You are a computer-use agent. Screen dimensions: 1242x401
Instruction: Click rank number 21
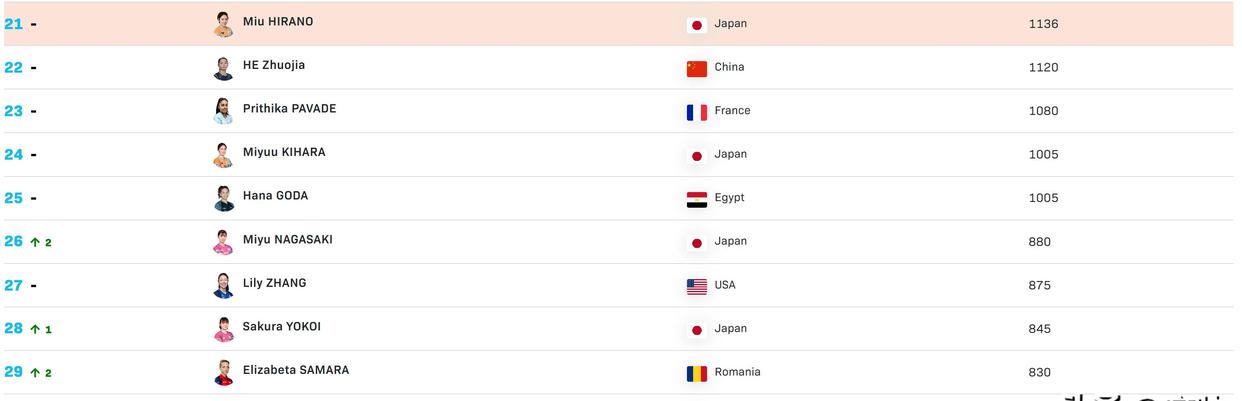(x=14, y=24)
